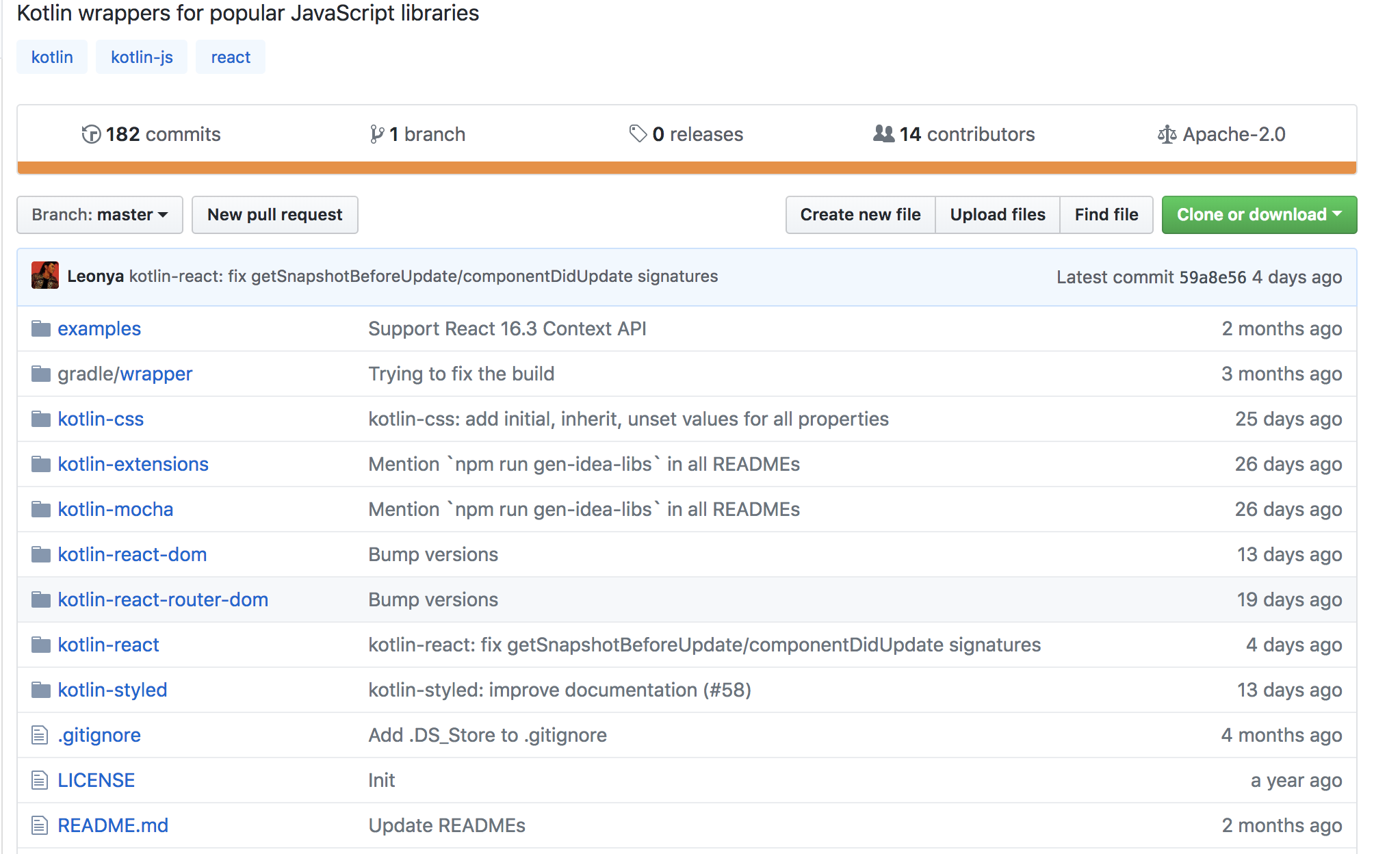Click the Upload files button

pos(997,215)
